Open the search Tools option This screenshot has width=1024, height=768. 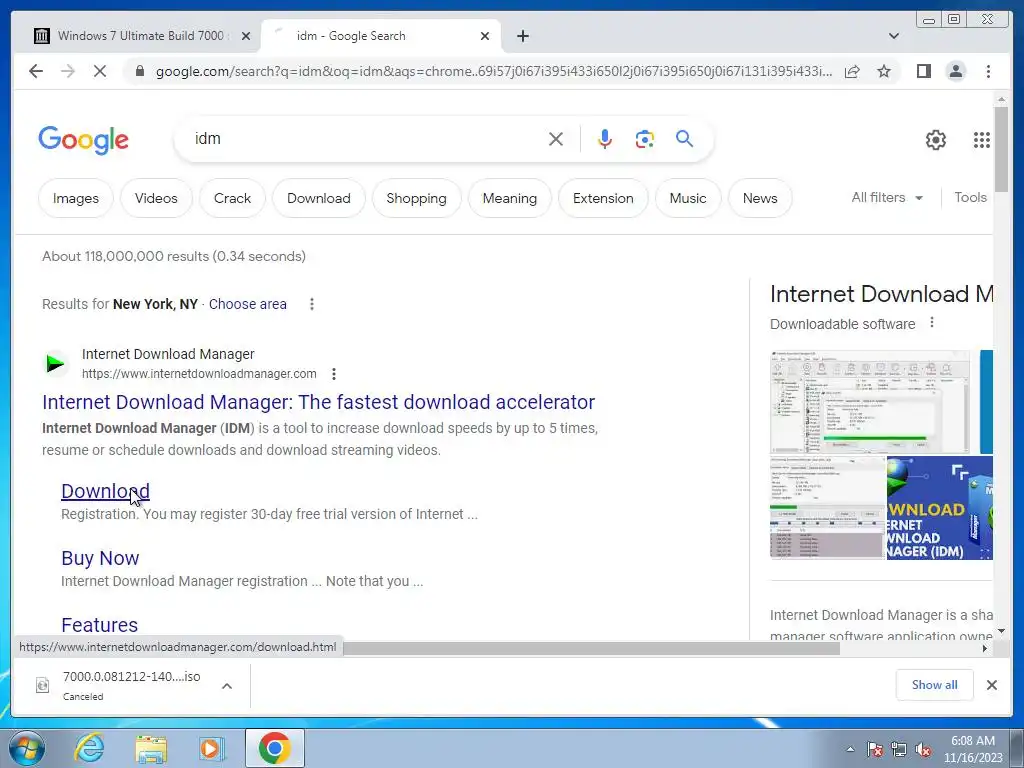pos(970,197)
